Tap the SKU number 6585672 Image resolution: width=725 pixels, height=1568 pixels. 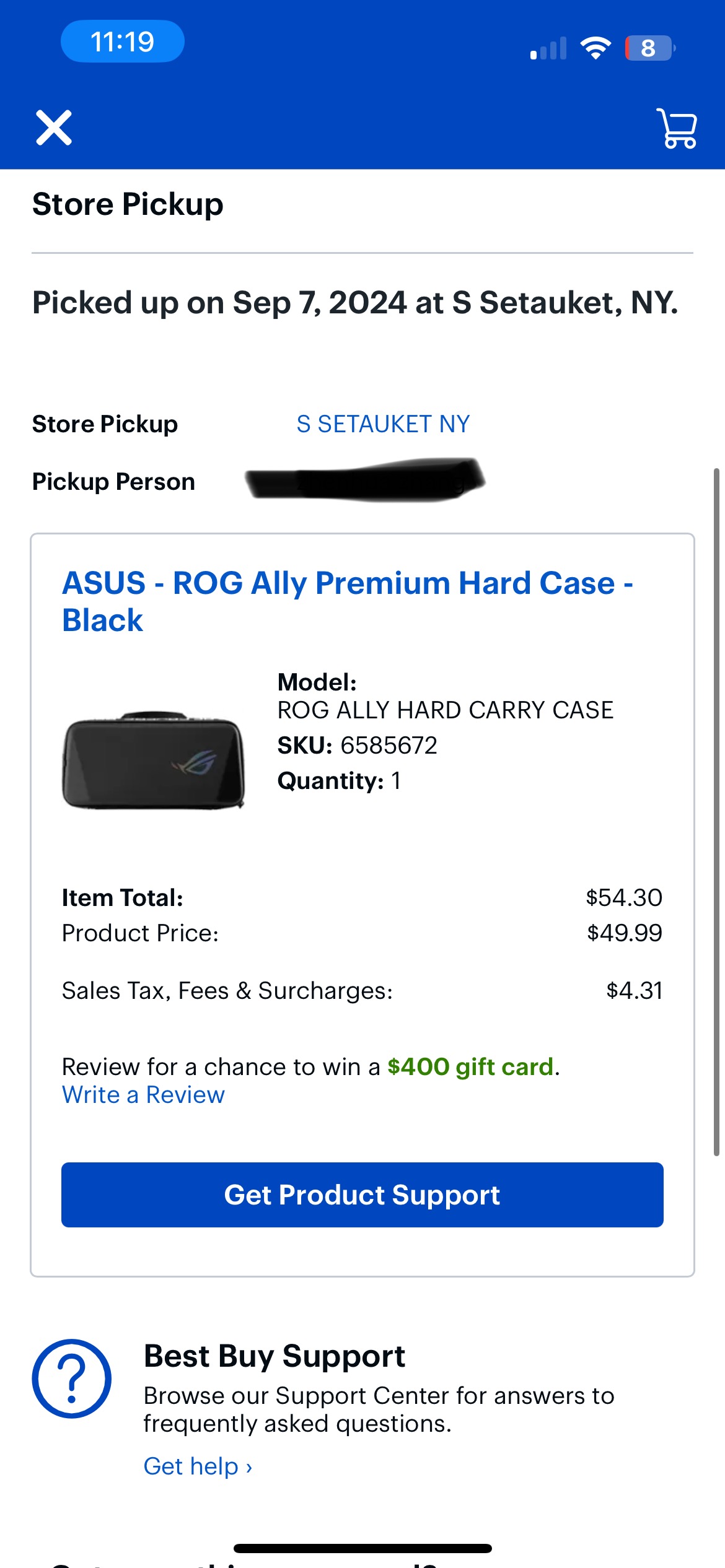tap(389, 745)
